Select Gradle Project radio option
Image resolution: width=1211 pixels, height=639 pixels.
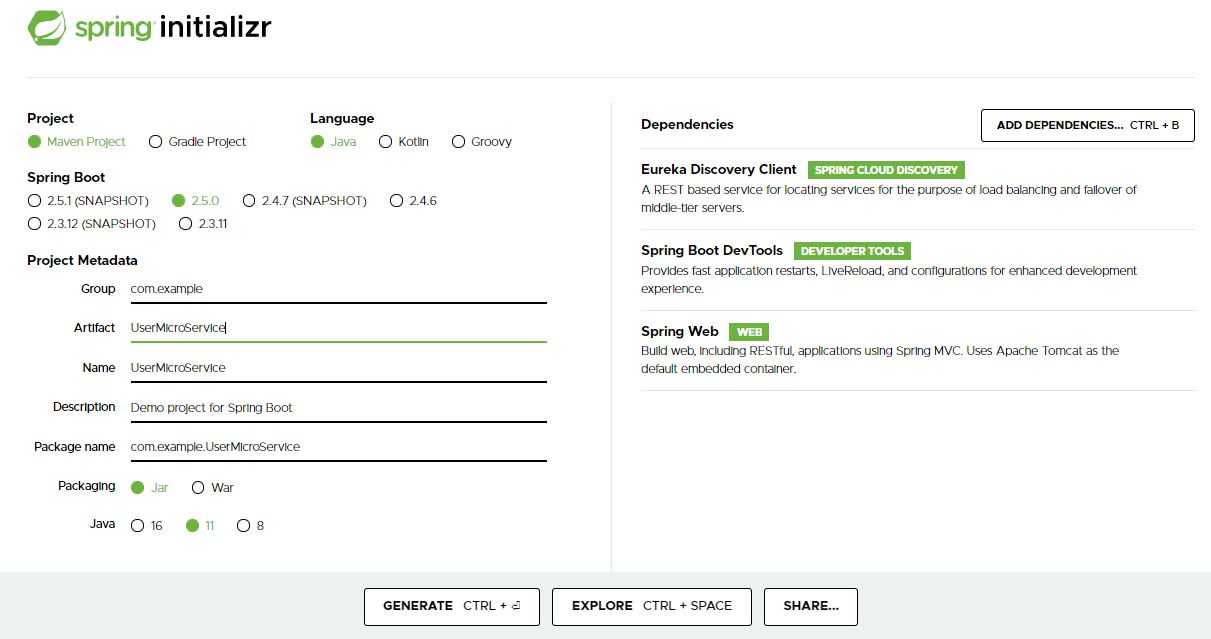[198, 142]
